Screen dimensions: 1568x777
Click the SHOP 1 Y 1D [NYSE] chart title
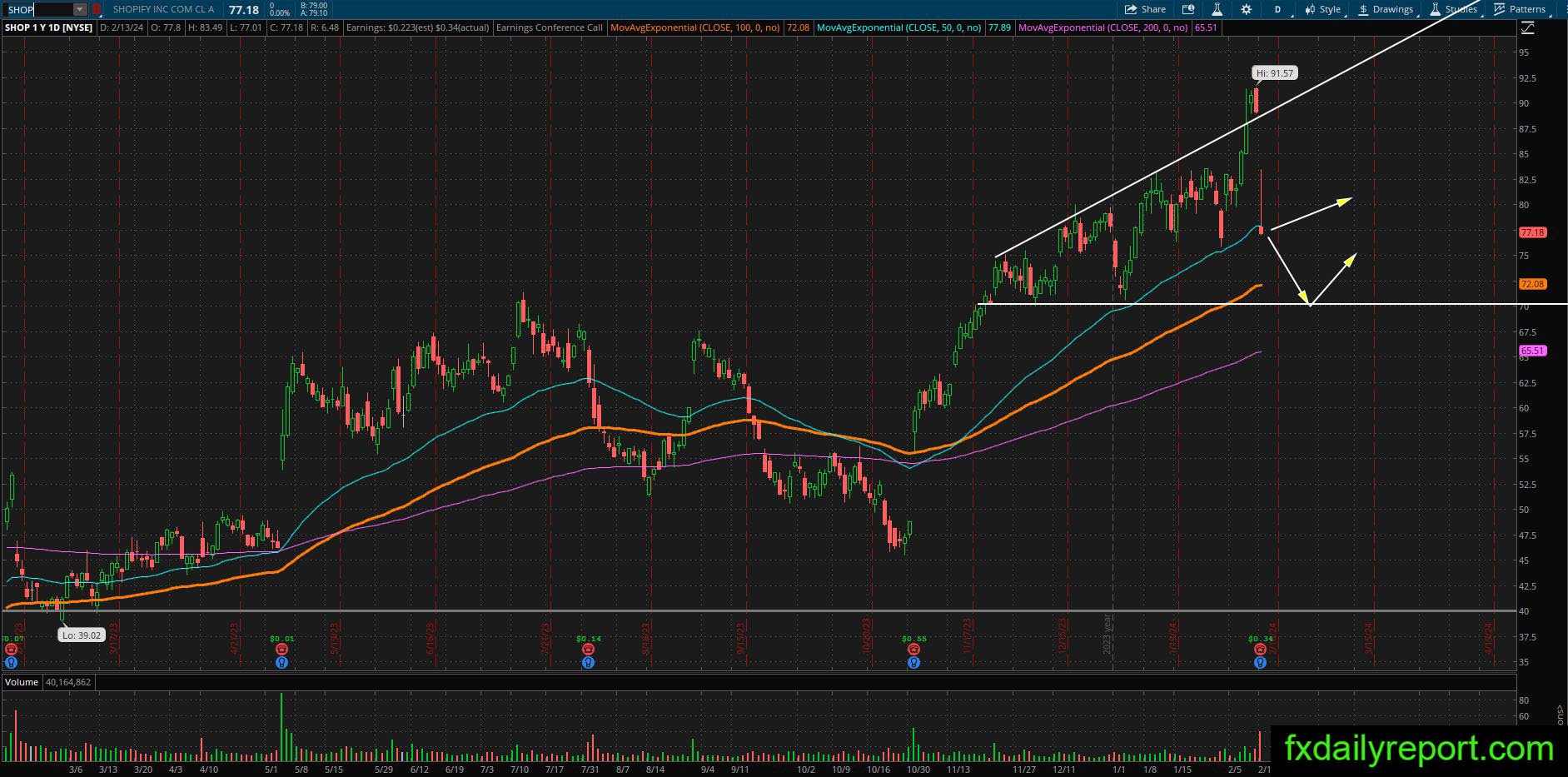48,27
